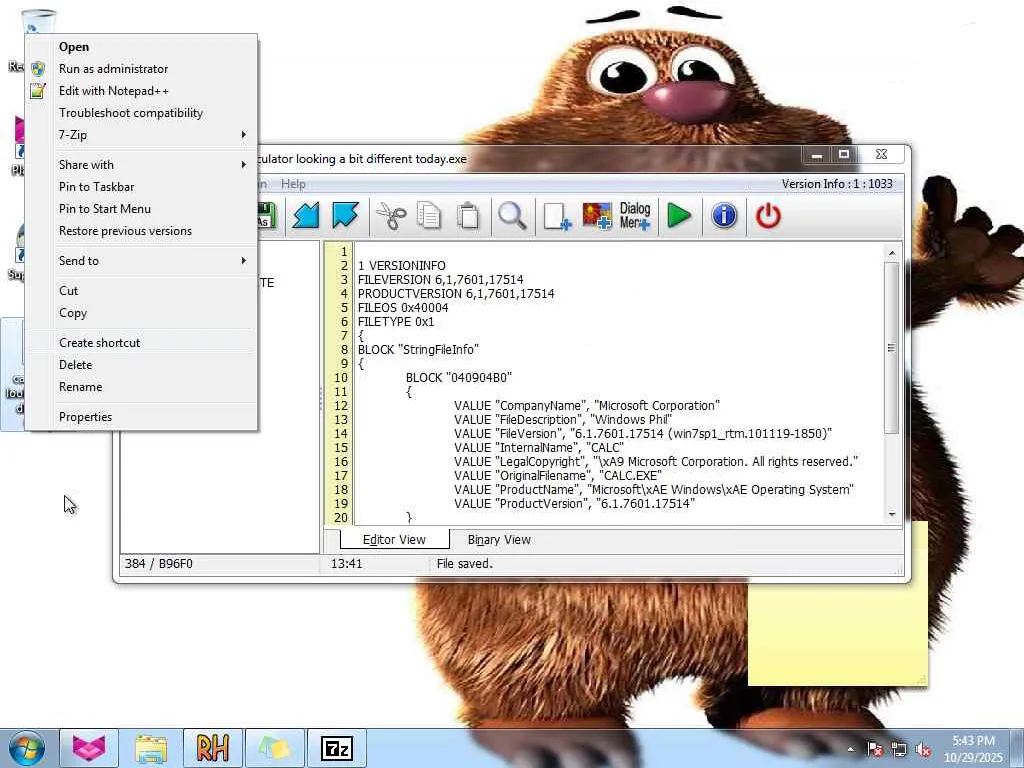The height and width of the screenshot is (768, 1024).
Task: Open the pink cat taskbar app
Action: point(89,748)
